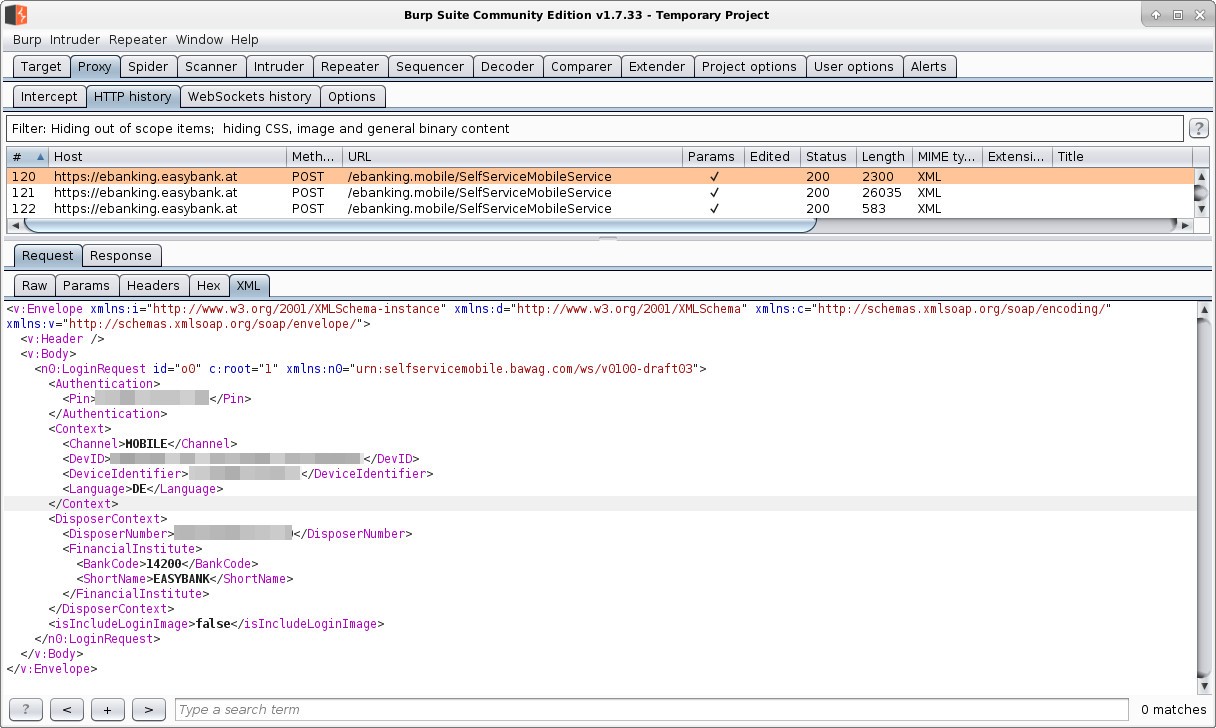The width and height of the screenshot is (1216, 728).
Task: Click the sort arrow in # column
Action: pyautogui.click(x=40, y=157)
